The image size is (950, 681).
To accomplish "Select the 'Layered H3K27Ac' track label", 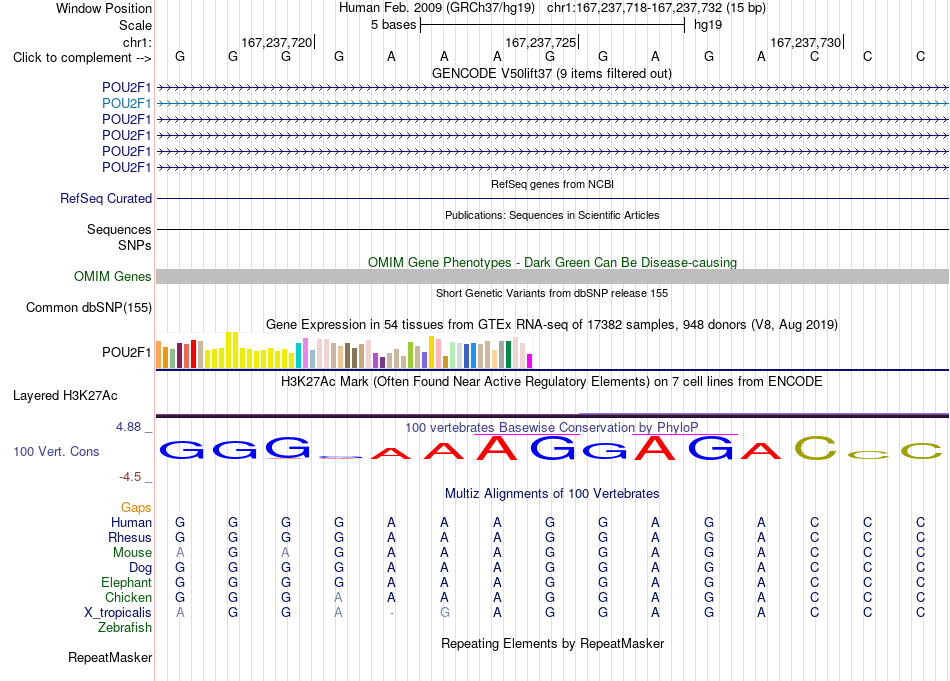I will [x=65, y=396].
